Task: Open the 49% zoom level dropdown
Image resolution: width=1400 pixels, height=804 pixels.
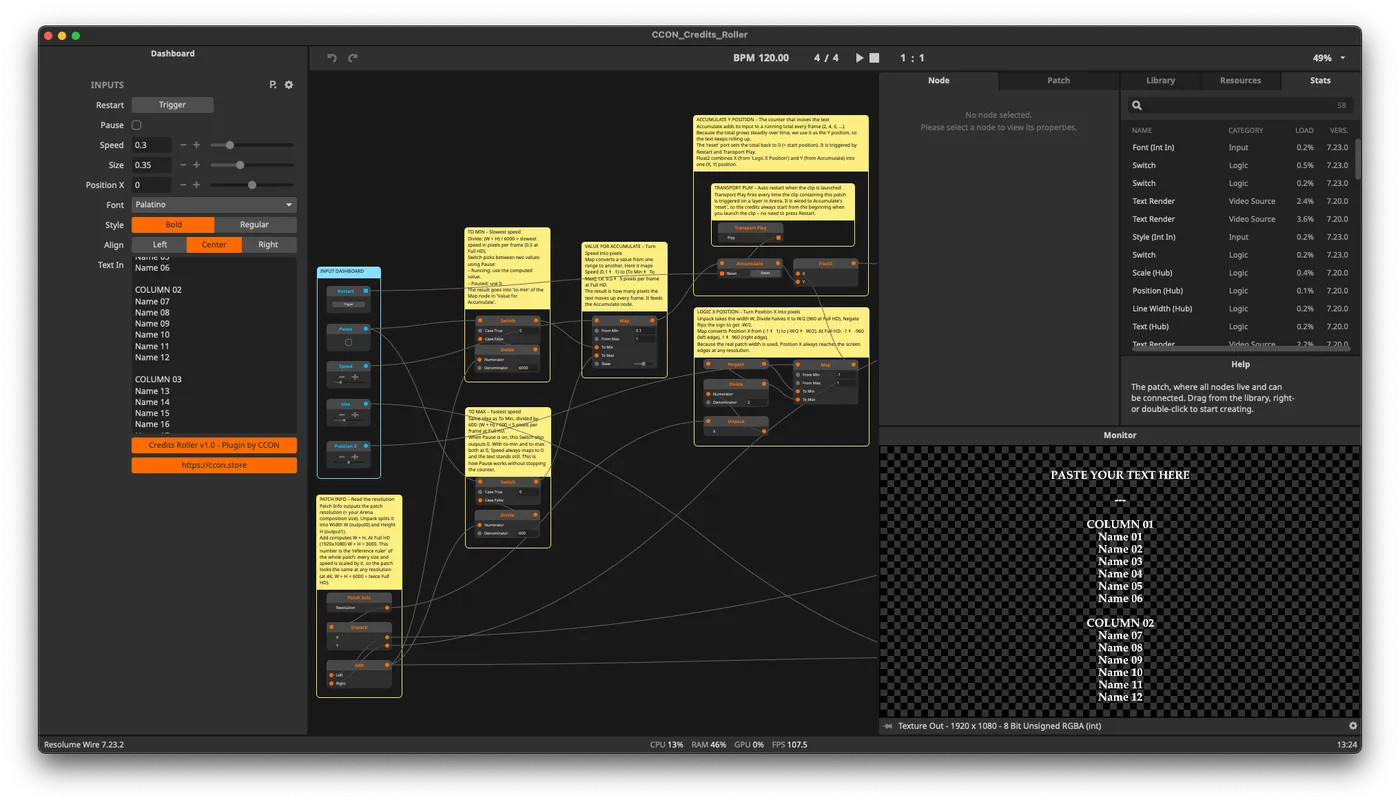Action: click(x=1329, y=58)
